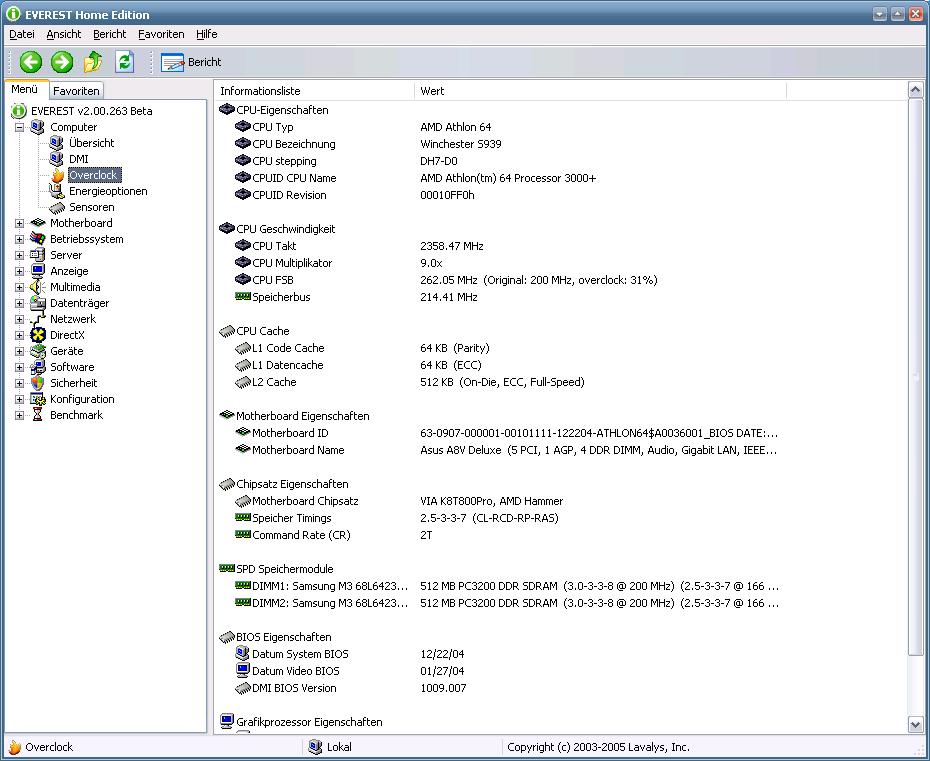This screenshot has width=930, height=761.
Task: Click the green Back arrow icon
Action: click(x=31, y=62)
